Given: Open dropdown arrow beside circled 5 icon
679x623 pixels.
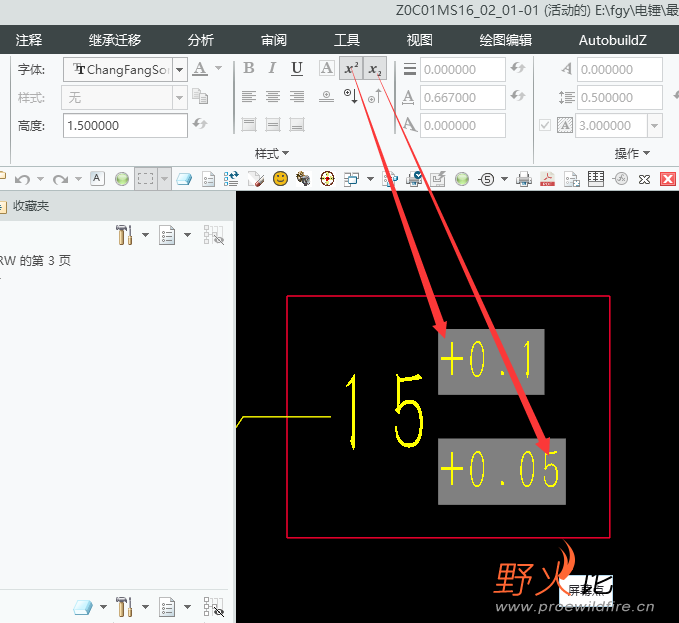Looking at the screenshot, I should [x=504, y=179].
